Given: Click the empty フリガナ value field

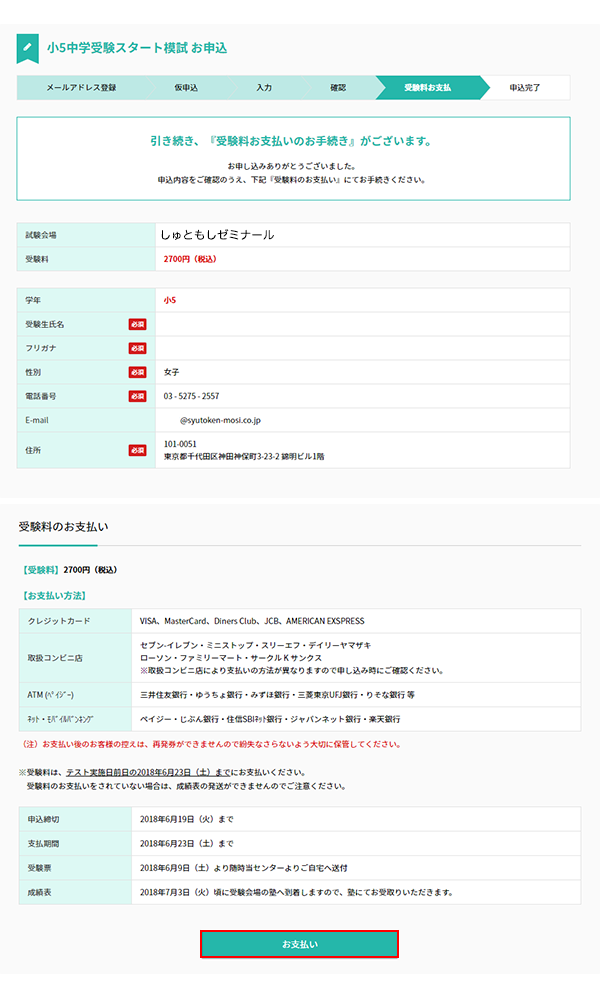Looking at the screenshot, I should (362, 348).
